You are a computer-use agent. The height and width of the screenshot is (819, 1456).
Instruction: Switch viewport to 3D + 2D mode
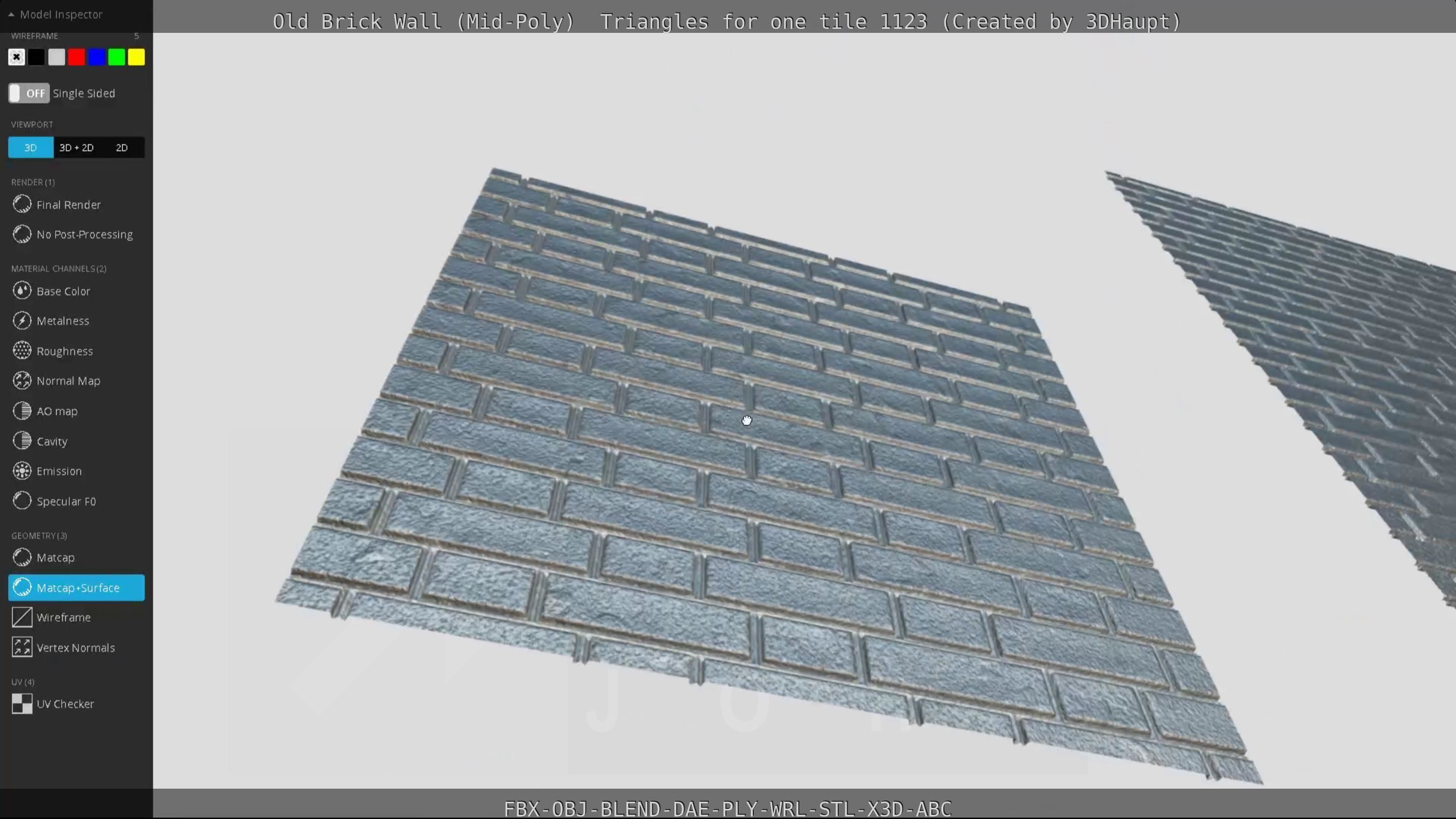[x=76, y=148]
